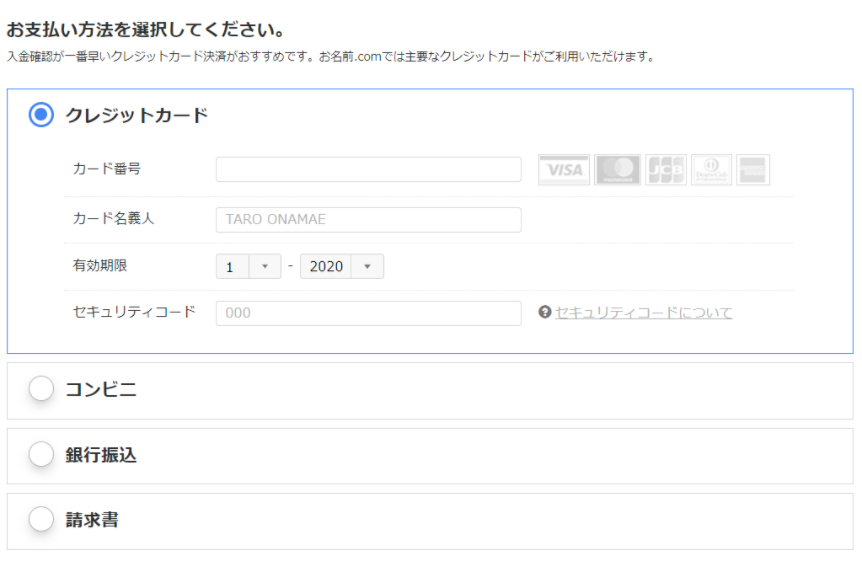Click the security code field with 000 placeholder
Image resolution: width=862 pixels, height=561 pixels.
tap(368, 313)
